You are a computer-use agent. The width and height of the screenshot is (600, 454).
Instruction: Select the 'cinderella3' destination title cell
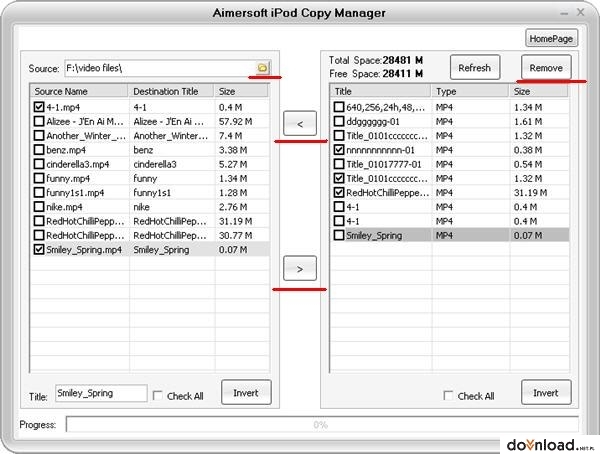tap(155, 164)
